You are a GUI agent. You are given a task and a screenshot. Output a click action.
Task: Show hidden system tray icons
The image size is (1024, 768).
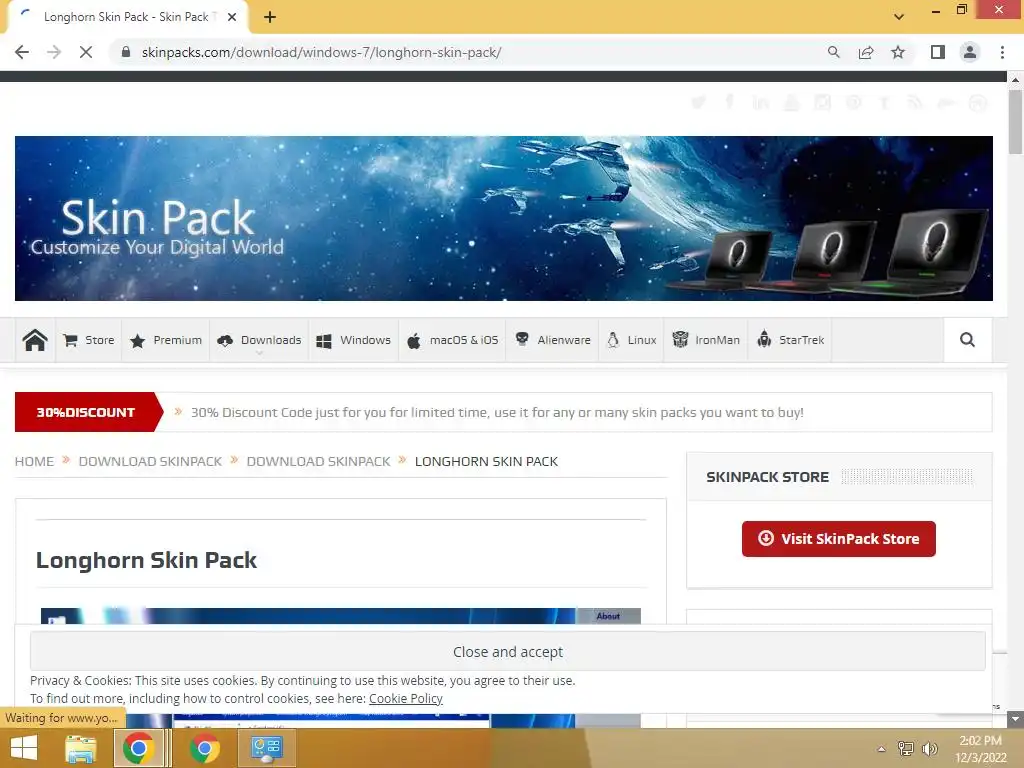[x=882, y=749]
